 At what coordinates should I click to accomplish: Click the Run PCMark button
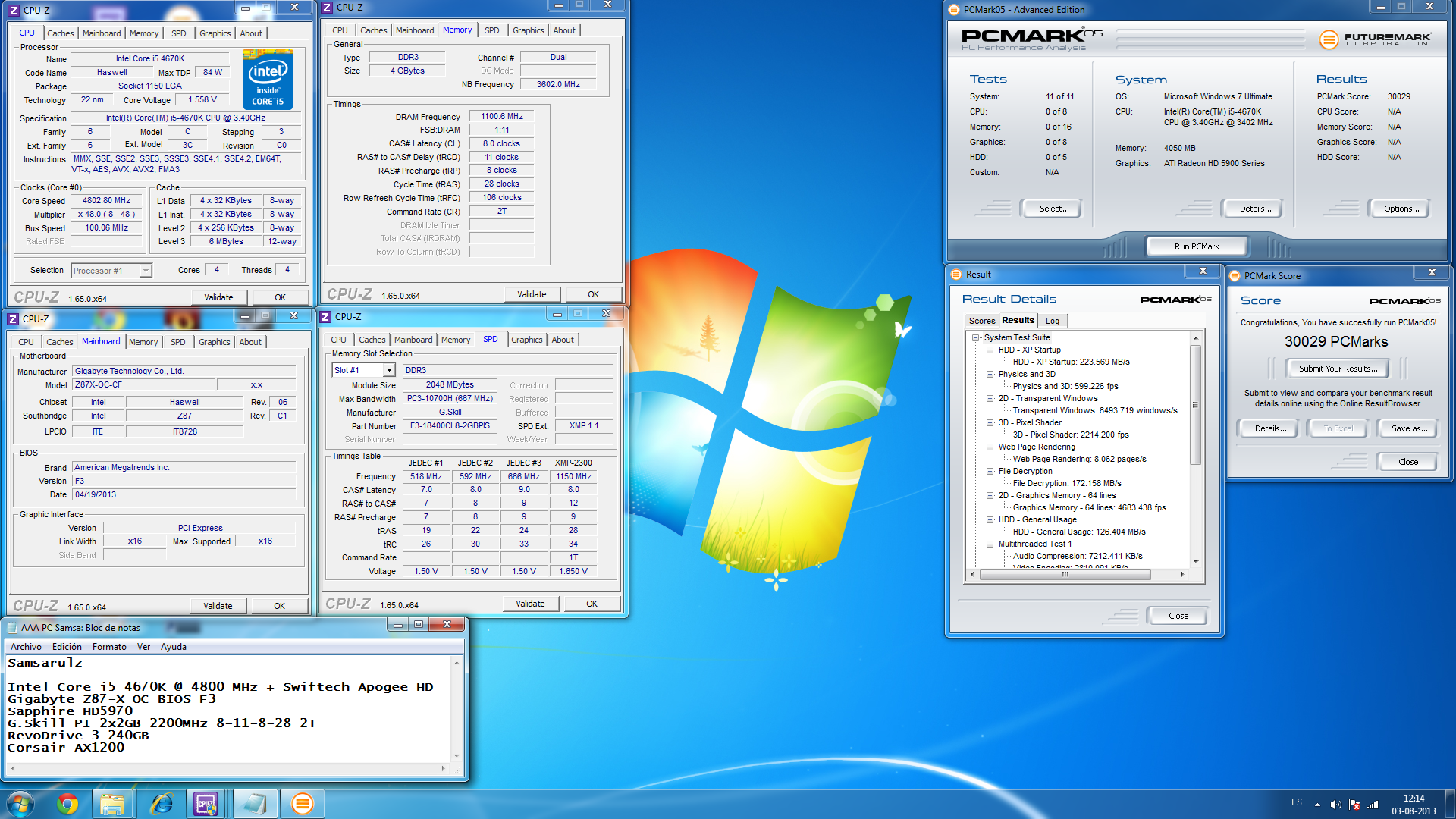(x=1197, y=246)
